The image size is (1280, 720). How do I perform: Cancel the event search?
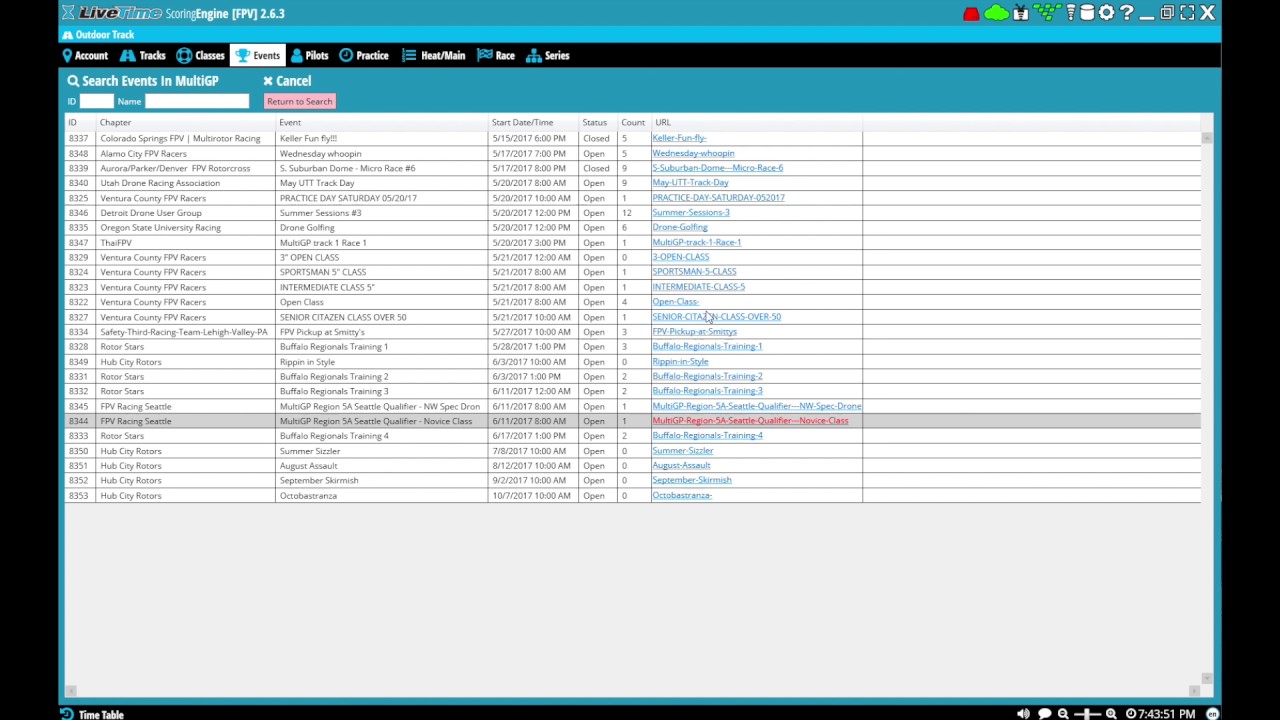tap(287, 81)
